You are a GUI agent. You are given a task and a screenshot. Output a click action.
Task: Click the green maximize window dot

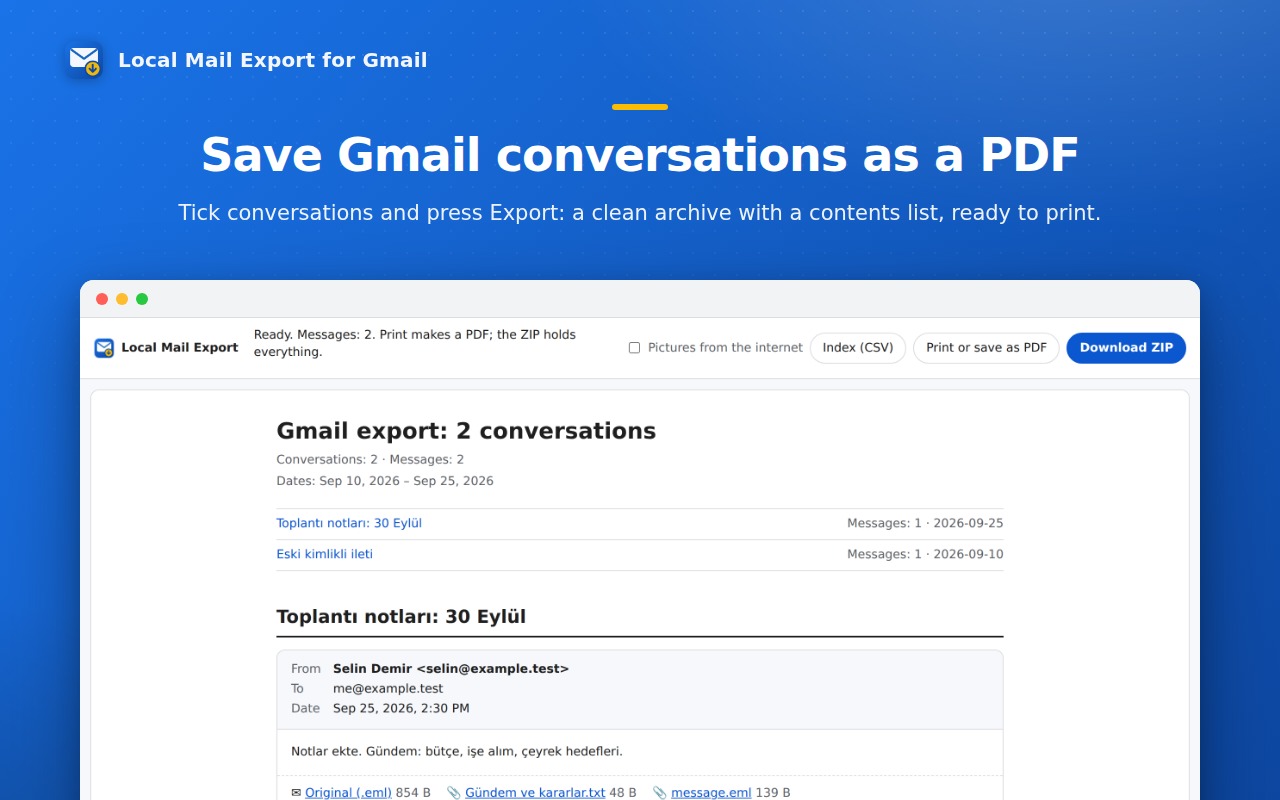142,299
